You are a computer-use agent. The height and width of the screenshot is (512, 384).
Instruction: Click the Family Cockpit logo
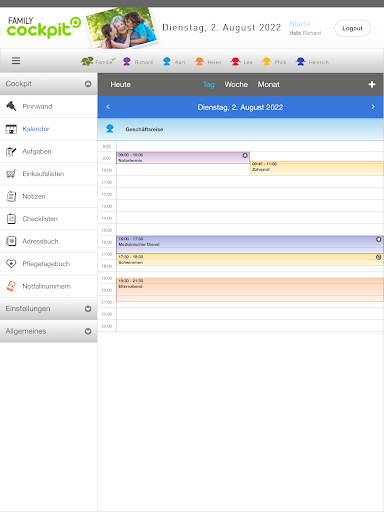(x=44, y=27)
